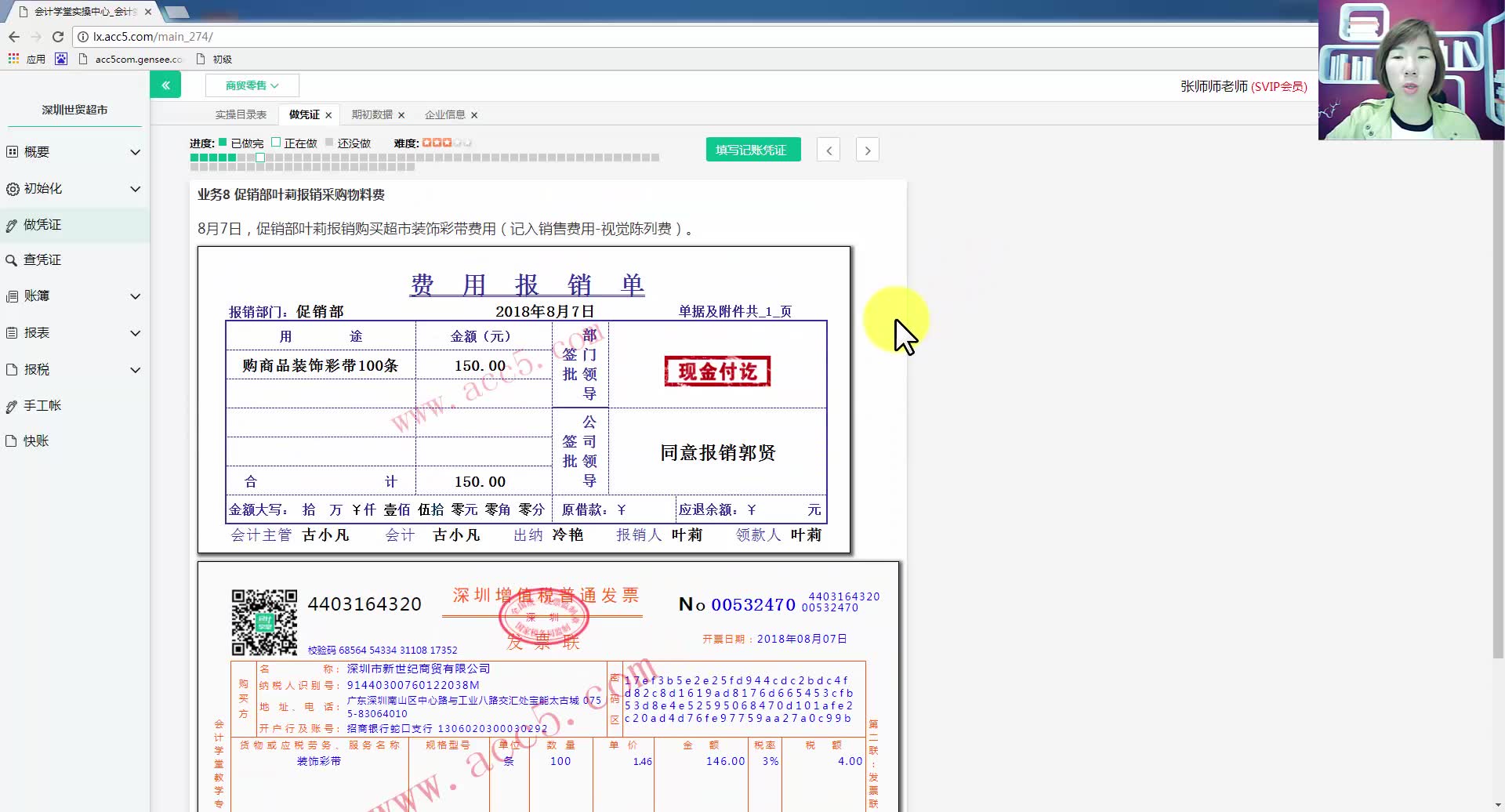Click the 填写记账凭证 green button
The image size is (1505, 812).
[752, 149]
